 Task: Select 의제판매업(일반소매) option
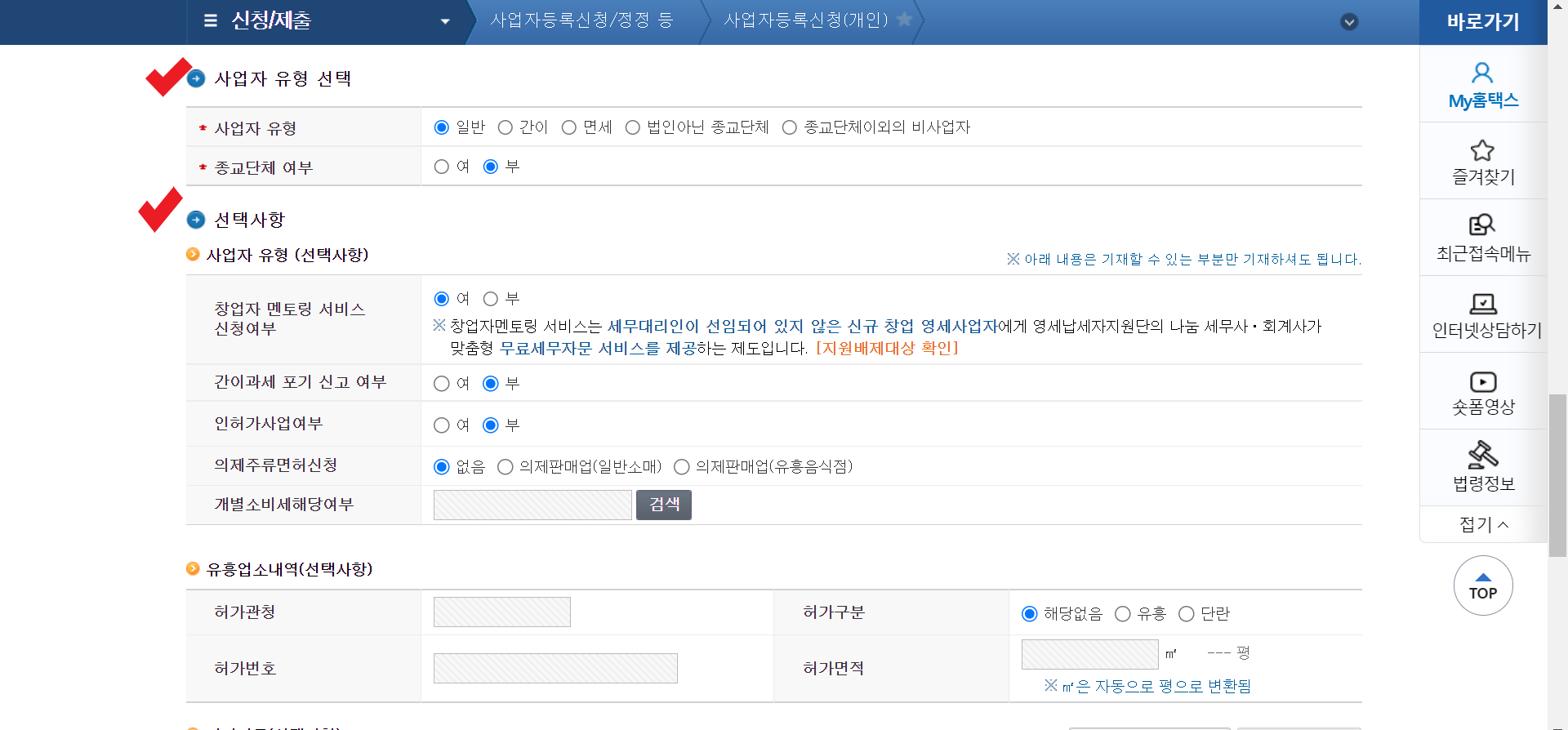(x=506, y=467)
